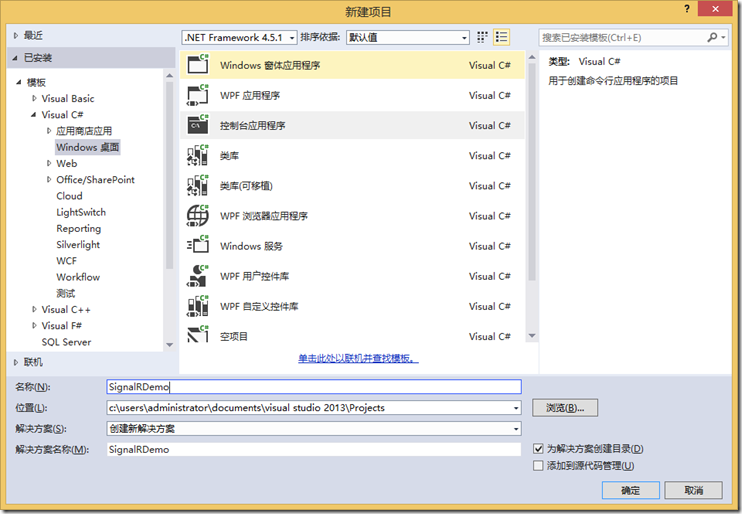This screenshot has height=514, width=742.
Task: Click the 确定 button
Action: tap(631, 490)
